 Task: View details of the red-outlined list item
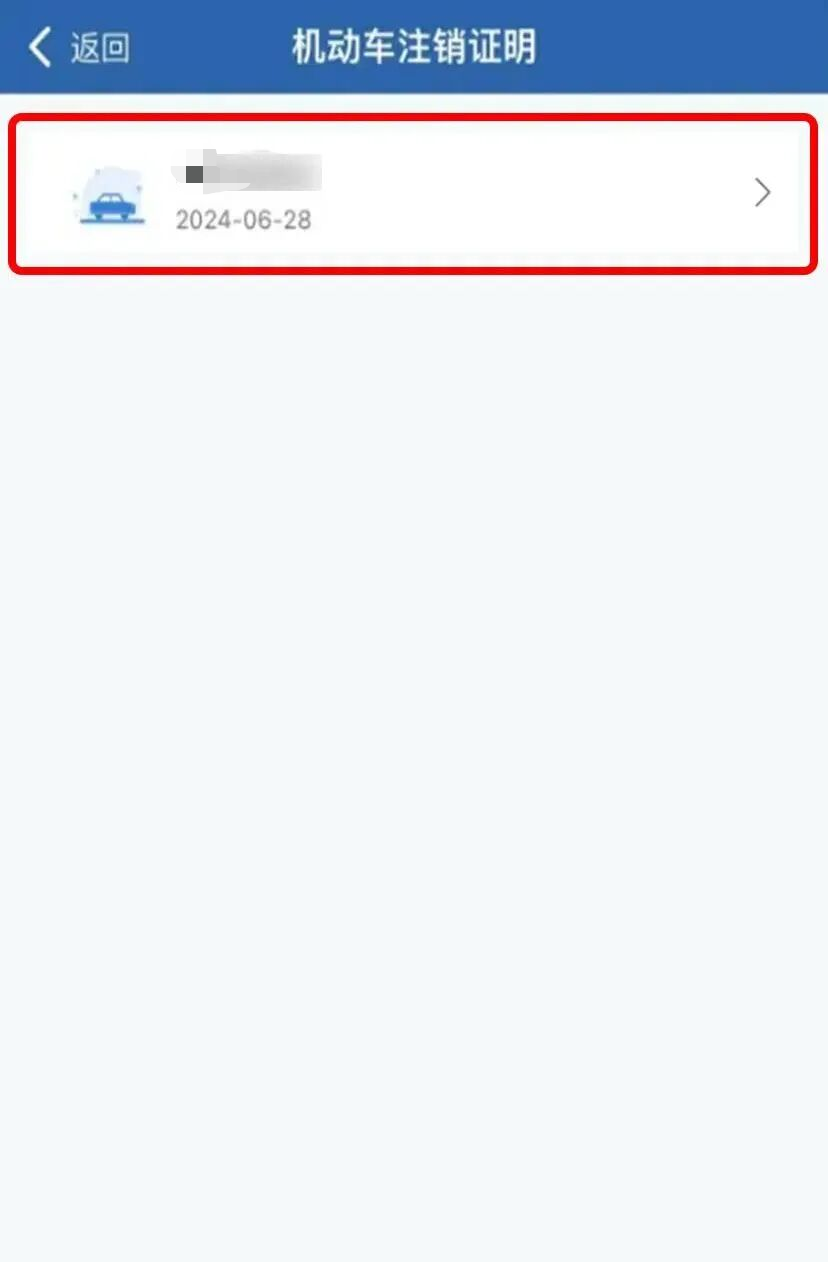click(x=413, y=194)
